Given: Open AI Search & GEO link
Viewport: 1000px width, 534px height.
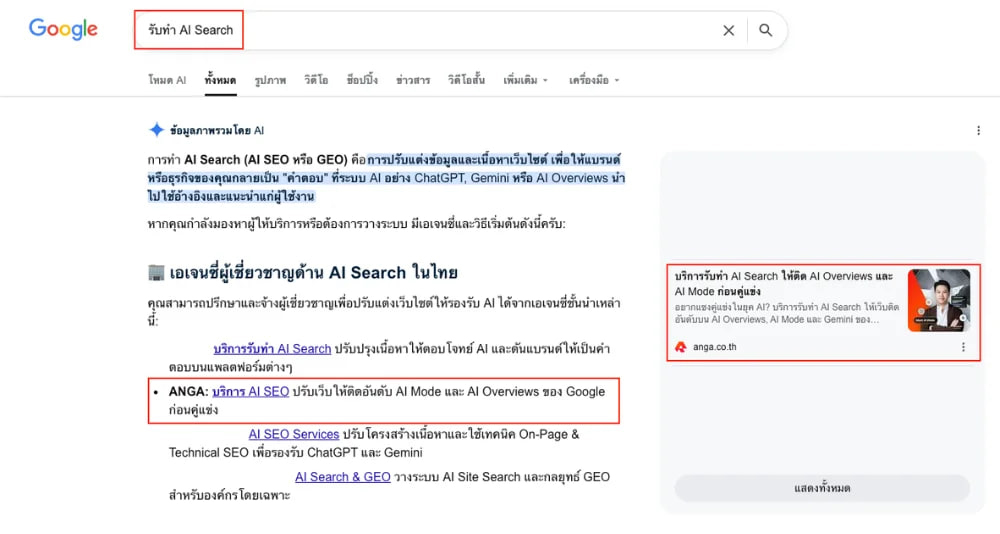Looking at the screenshot, I should [x=342, y=477].
